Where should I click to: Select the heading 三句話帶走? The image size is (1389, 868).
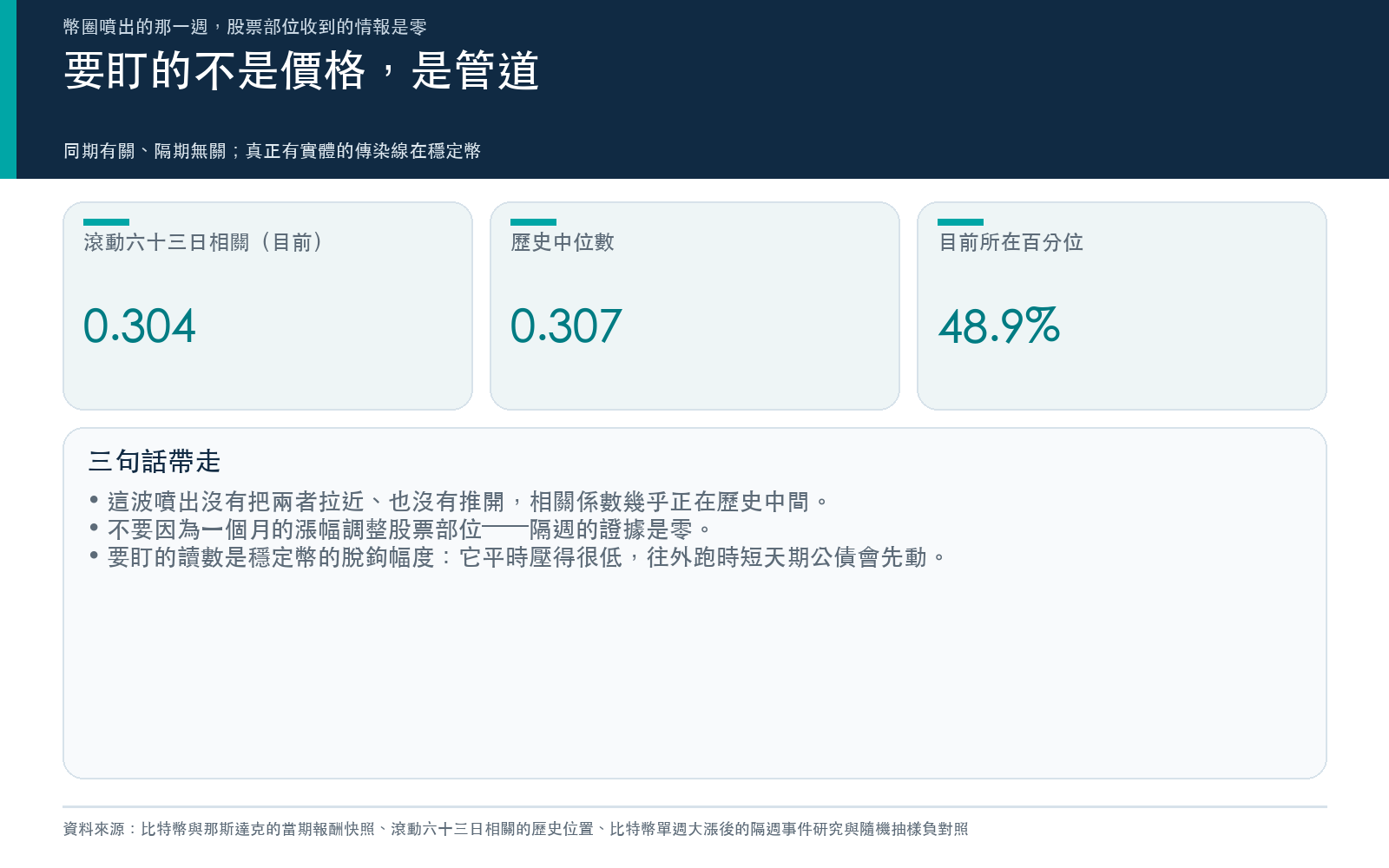[x=155, y=461]
